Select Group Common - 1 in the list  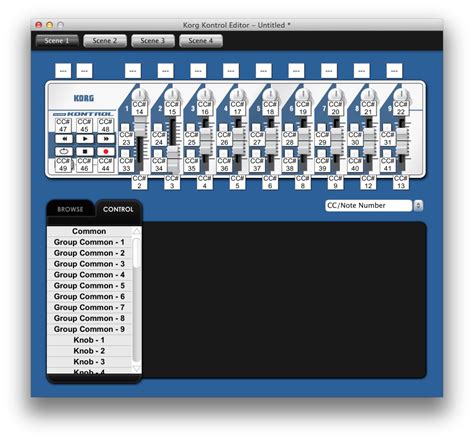pyautogui.click(x=89, y=242)
